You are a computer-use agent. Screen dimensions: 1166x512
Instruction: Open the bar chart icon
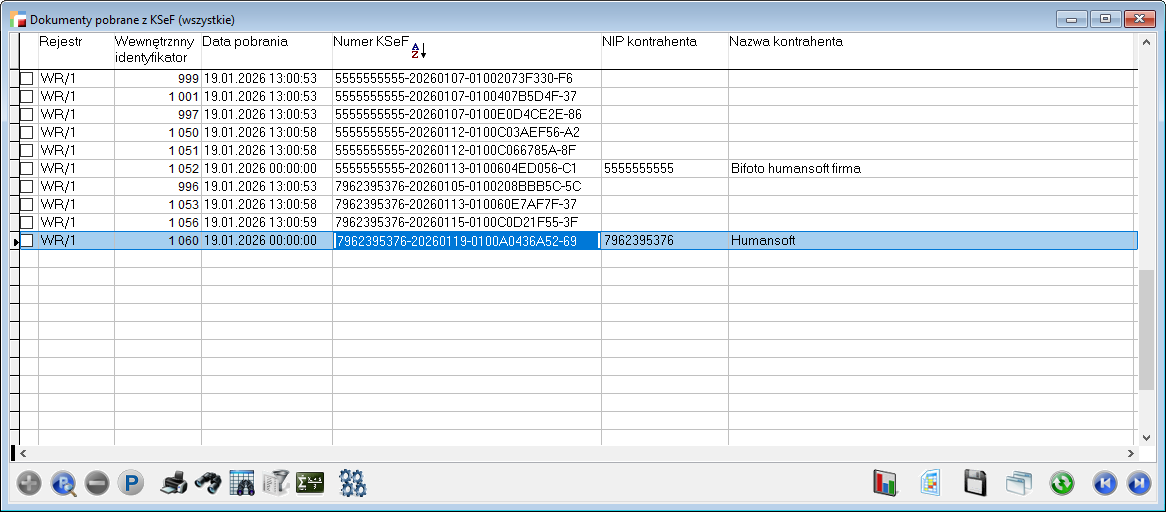coord(886,483)
